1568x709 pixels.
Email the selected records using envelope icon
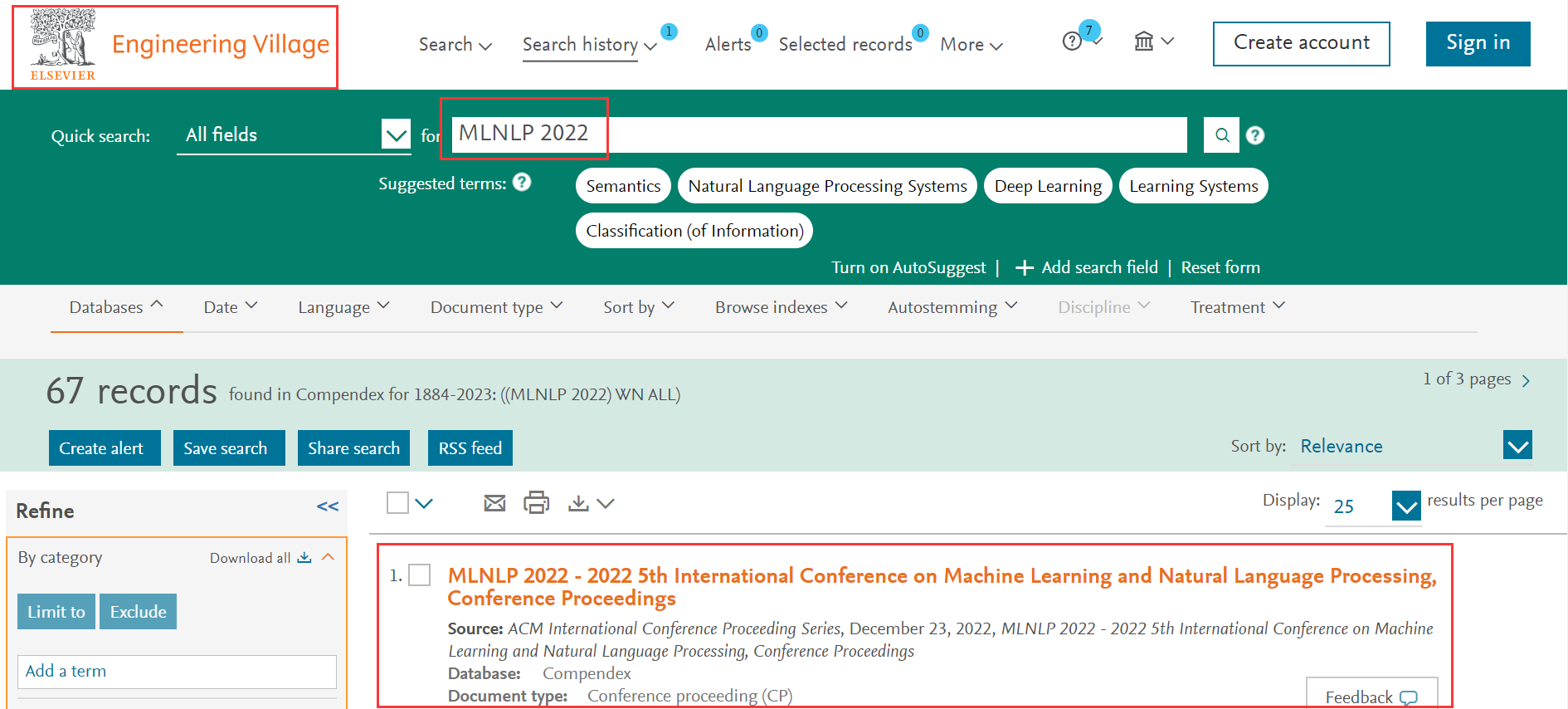point(494,503)
